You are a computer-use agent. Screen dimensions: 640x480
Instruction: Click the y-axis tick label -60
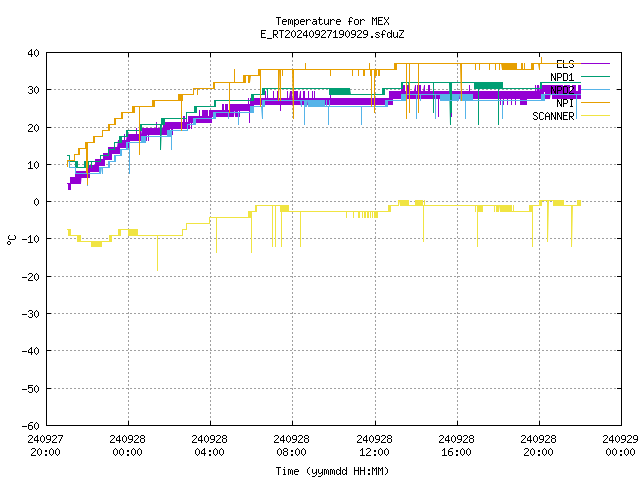click(31, 426)
